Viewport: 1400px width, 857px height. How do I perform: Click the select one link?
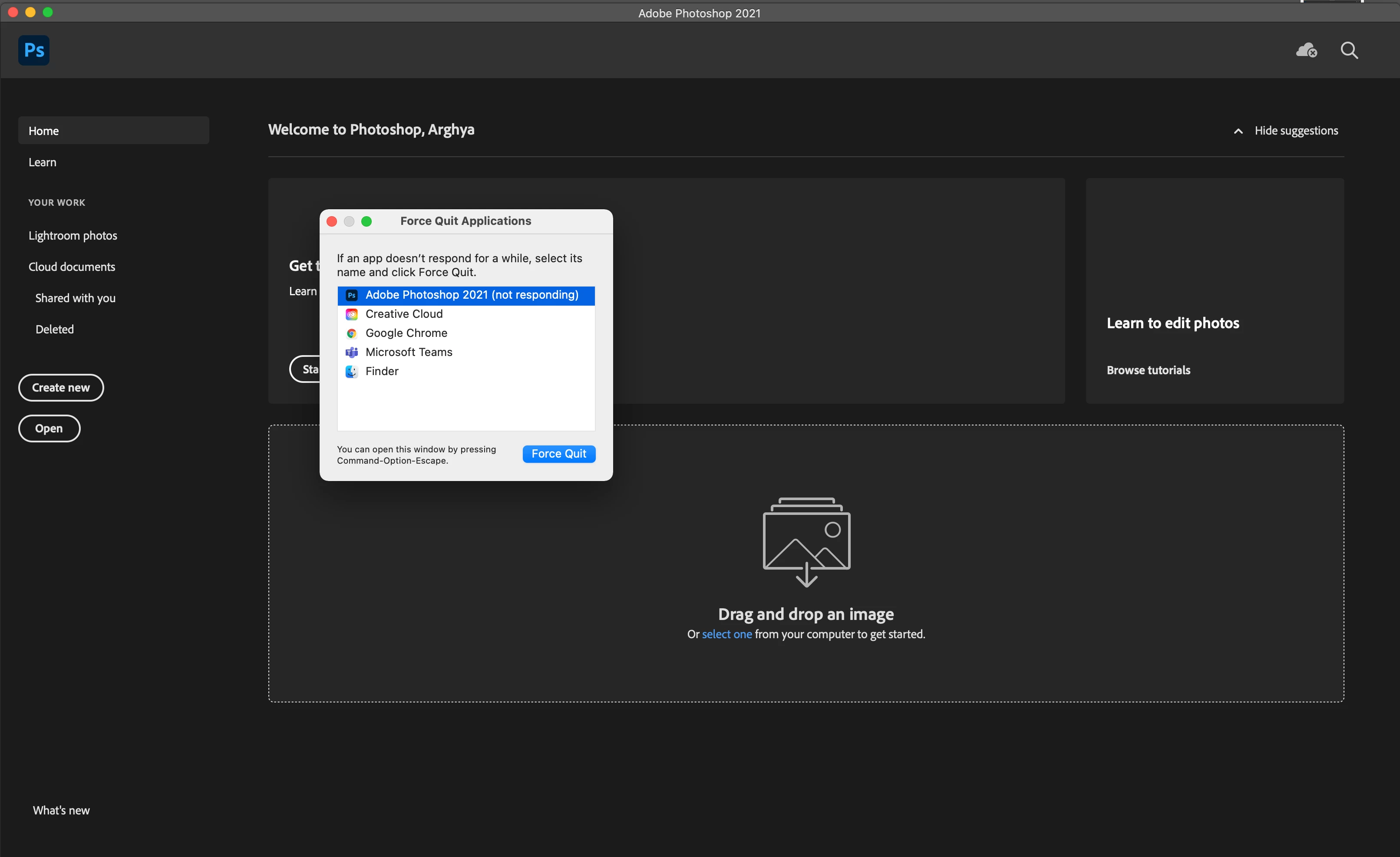click(x=726, y=634)
